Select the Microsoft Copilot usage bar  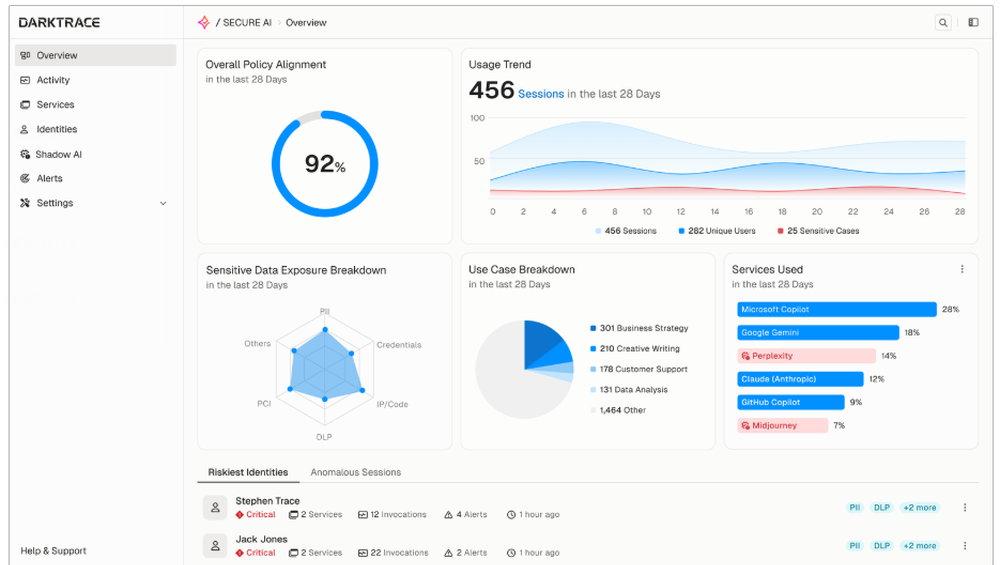837,309
